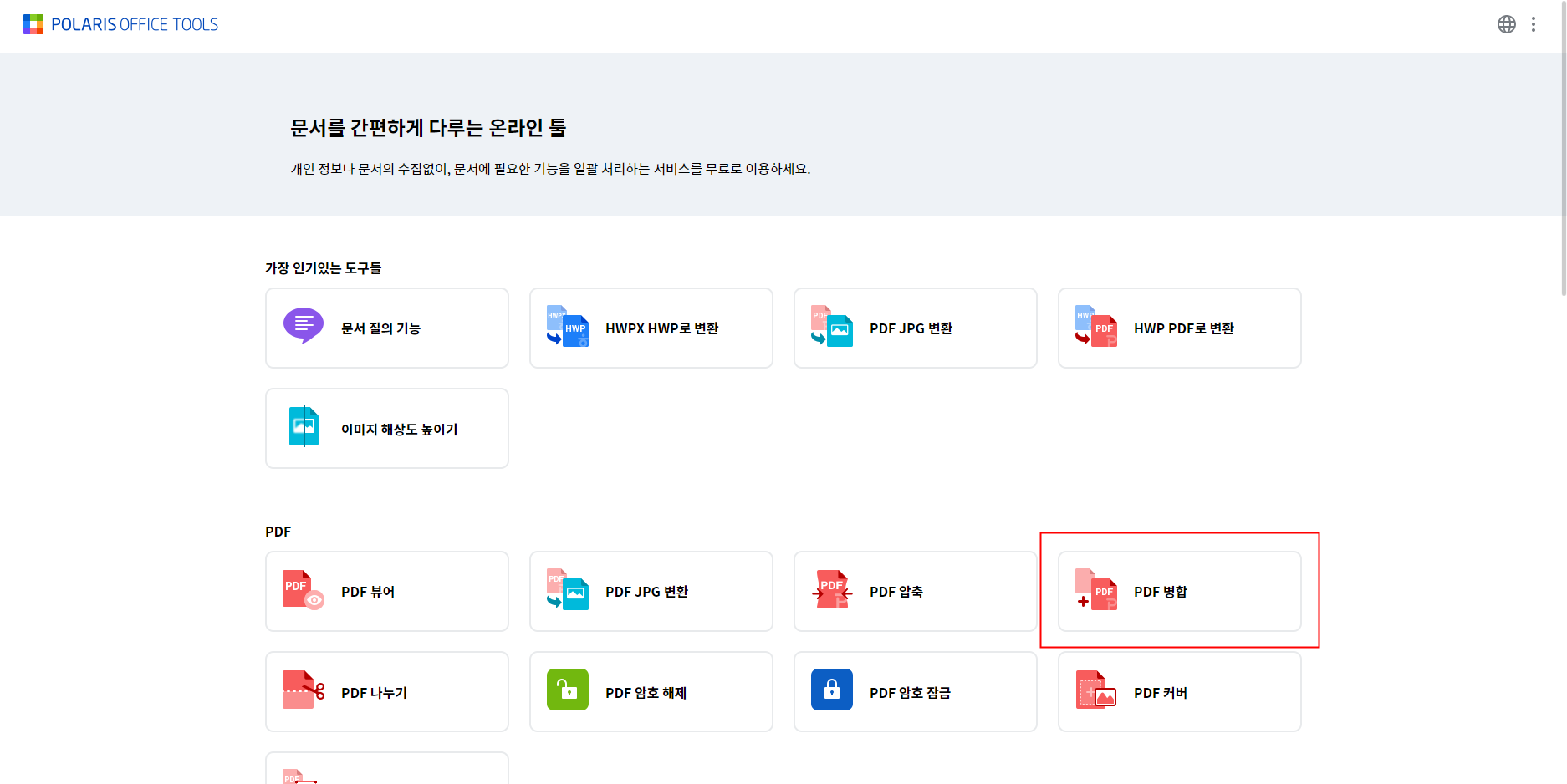This screenshot has width=1567, height=784.
Task: Click the vertical page scrollbar
Action: coord(1564,148)
